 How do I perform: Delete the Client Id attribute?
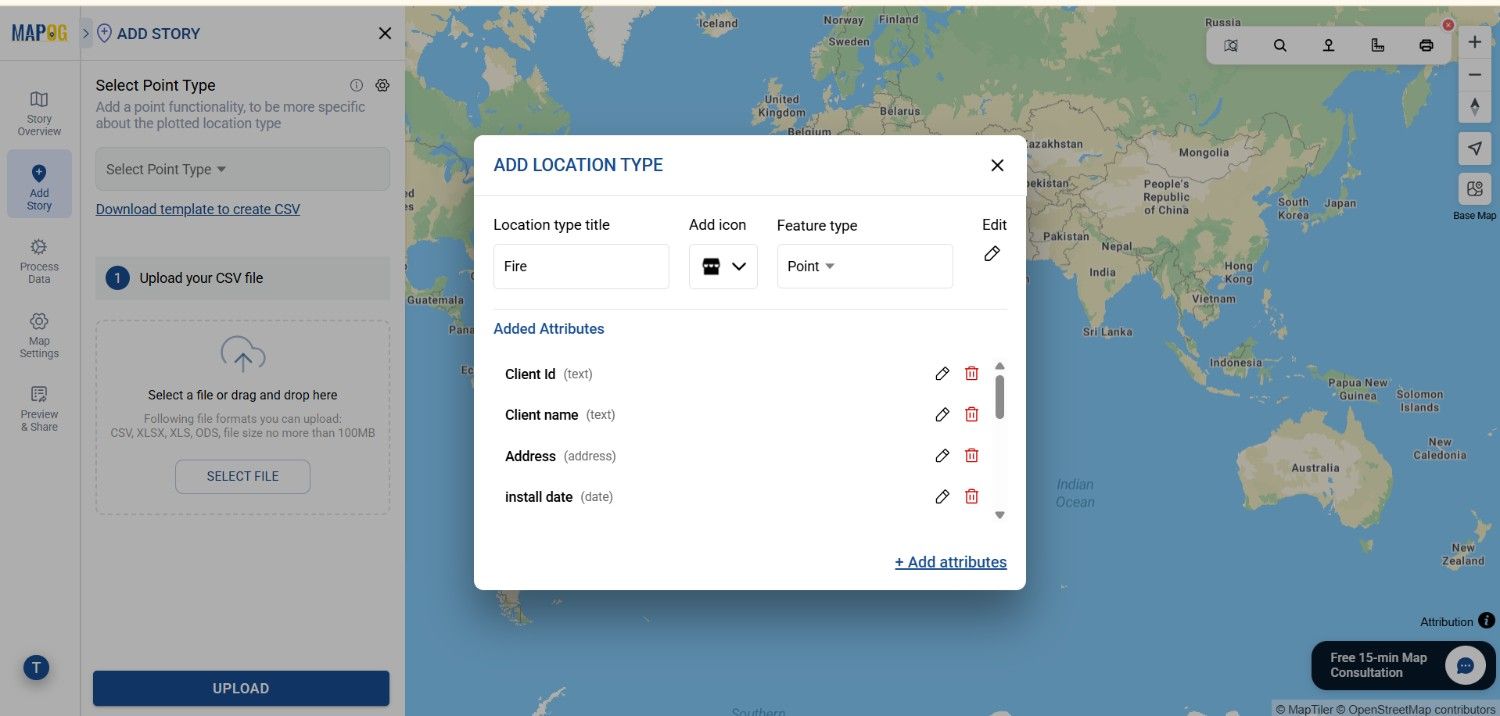point(971,373)
